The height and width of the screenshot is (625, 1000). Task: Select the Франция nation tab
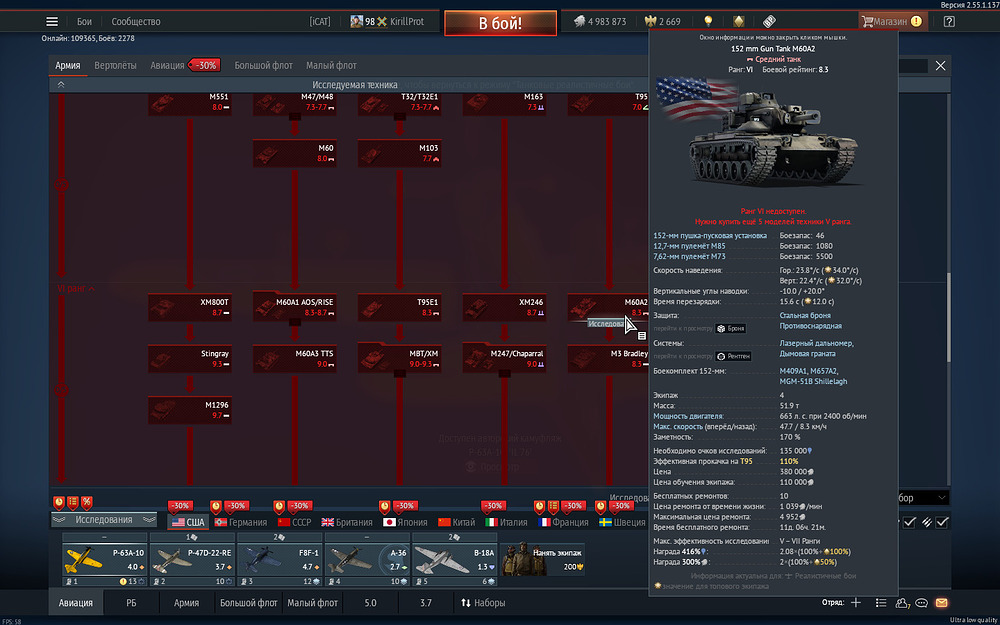tap(564, 522)
